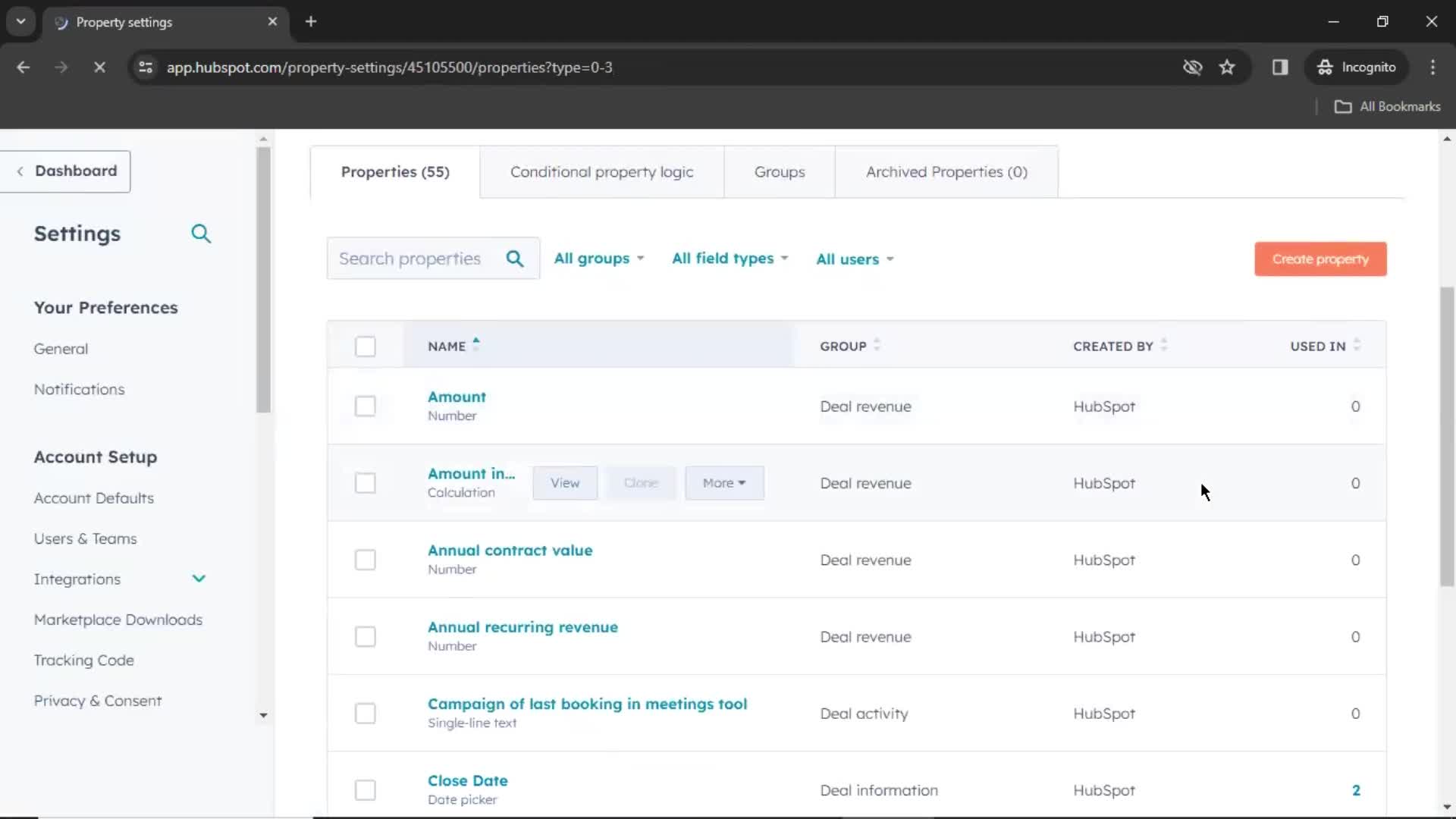Click the main page vertical scrollbar thumb
Image resolution: width=1456 pixels, height=819 pixels.
(x=1447, y=436)
